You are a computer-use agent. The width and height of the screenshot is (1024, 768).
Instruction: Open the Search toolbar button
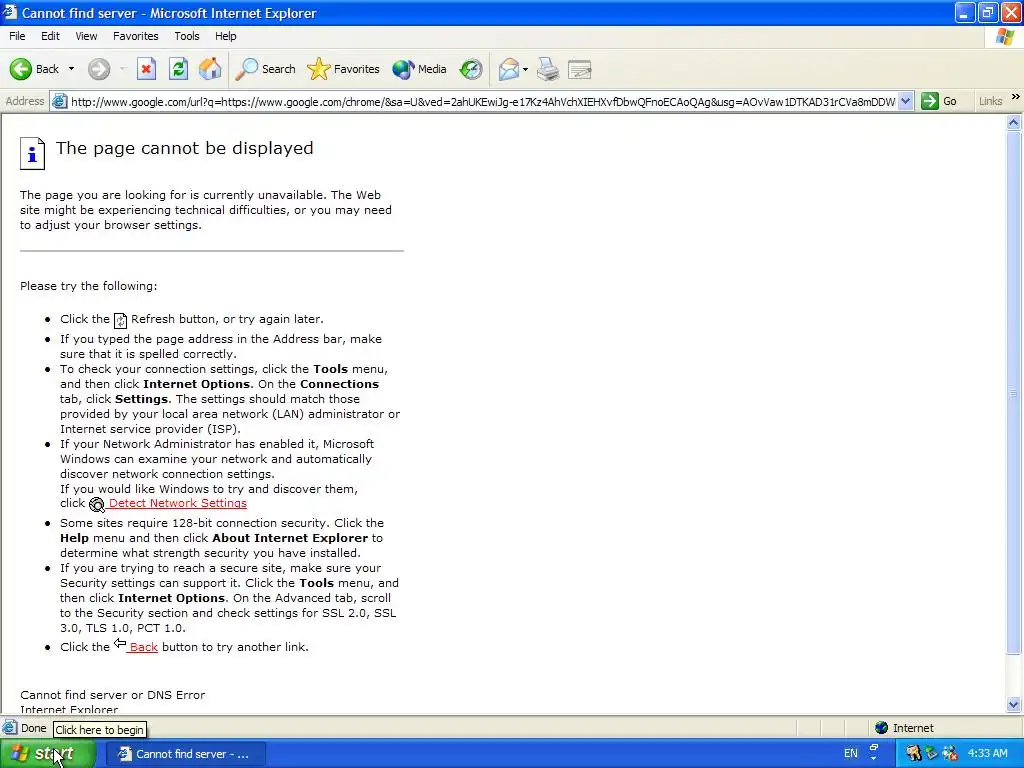tap(265, 69)
